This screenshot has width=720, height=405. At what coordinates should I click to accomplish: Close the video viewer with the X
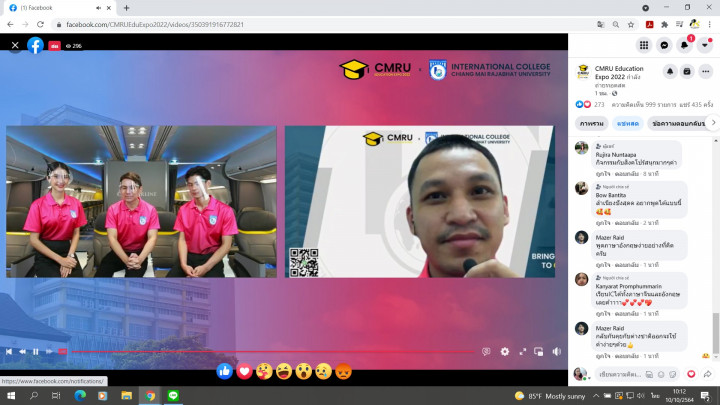(x=15, y=45)
